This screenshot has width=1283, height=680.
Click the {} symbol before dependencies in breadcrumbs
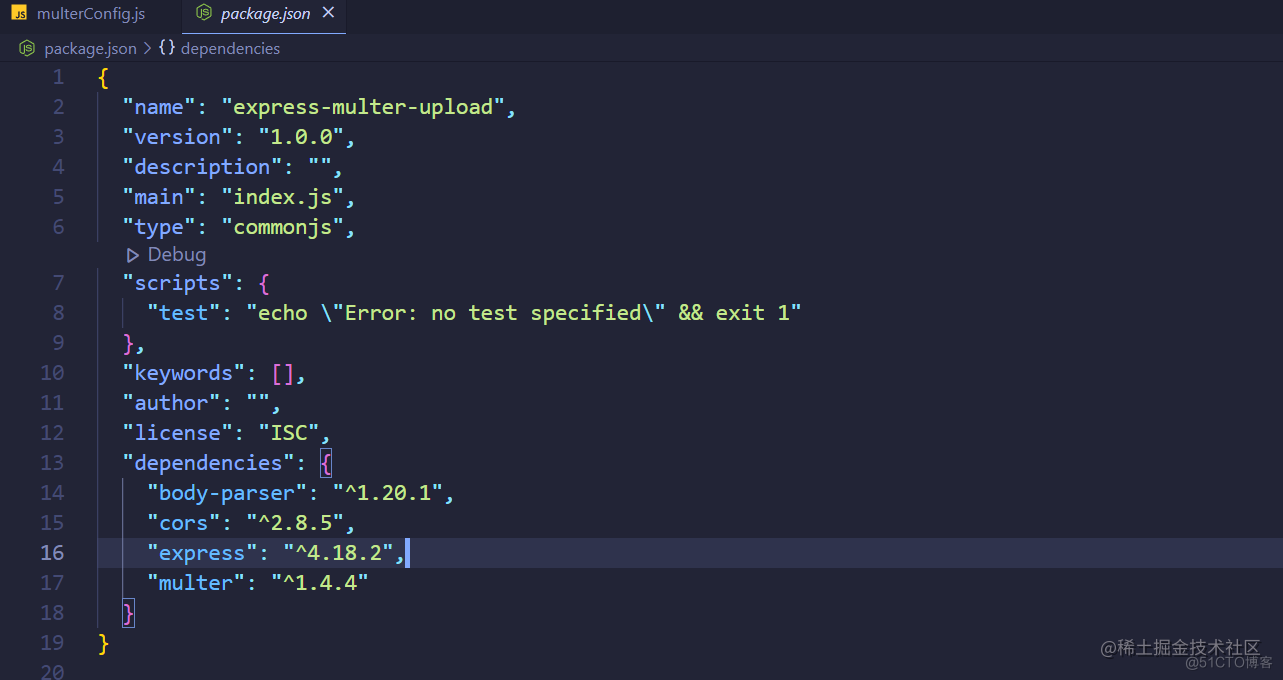(166, 47)
